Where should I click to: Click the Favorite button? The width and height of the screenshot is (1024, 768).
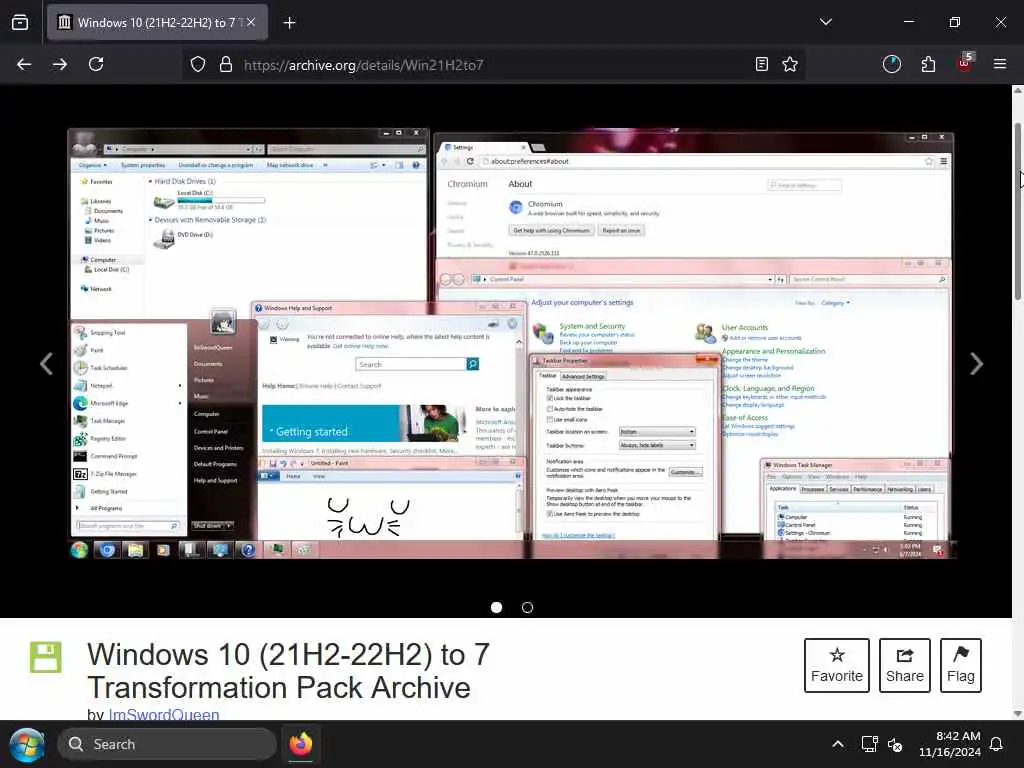click(837, 665)
